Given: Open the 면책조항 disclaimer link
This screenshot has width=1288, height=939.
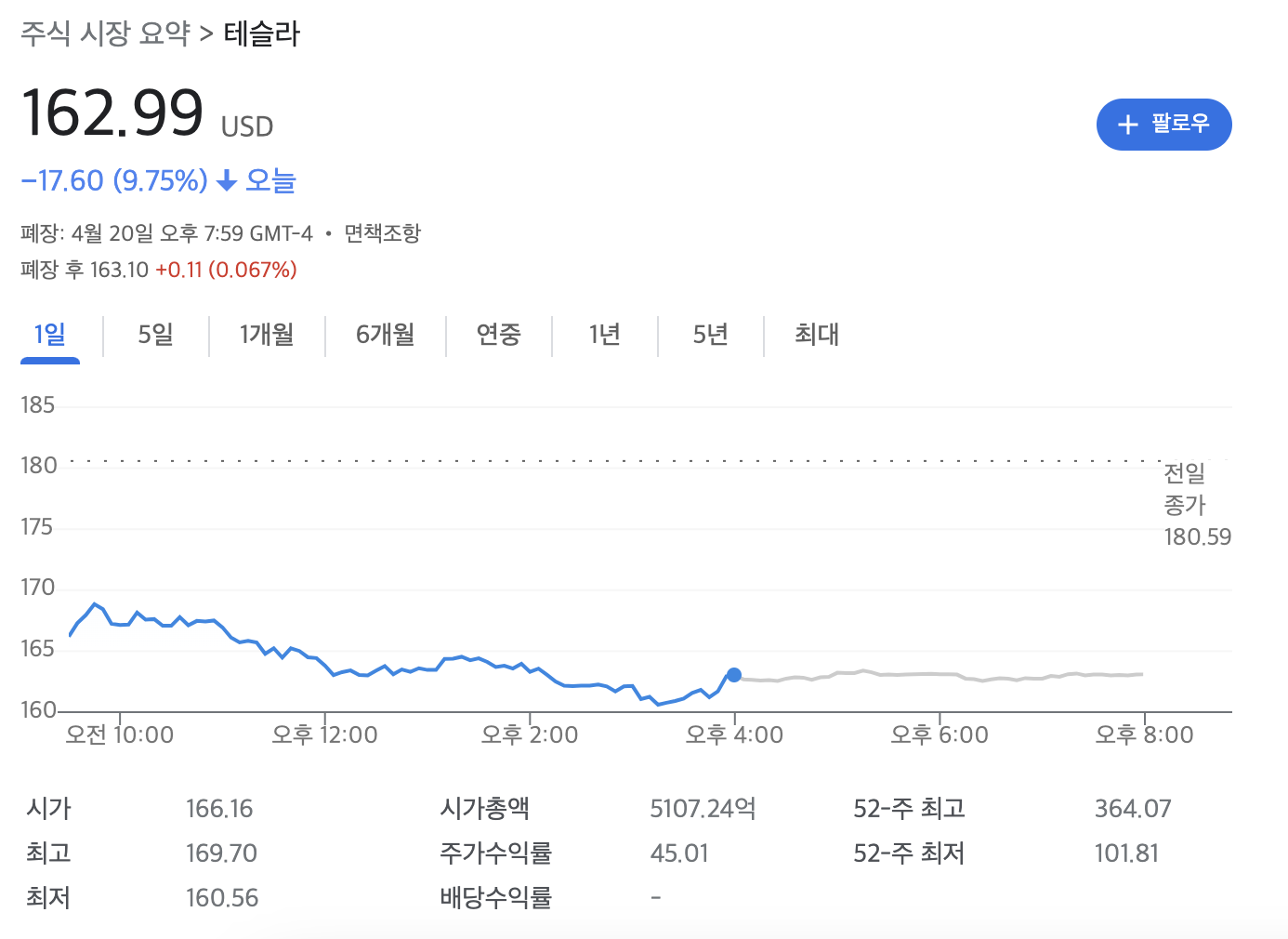Looking at the screenshot, I should tap(383, 233).
